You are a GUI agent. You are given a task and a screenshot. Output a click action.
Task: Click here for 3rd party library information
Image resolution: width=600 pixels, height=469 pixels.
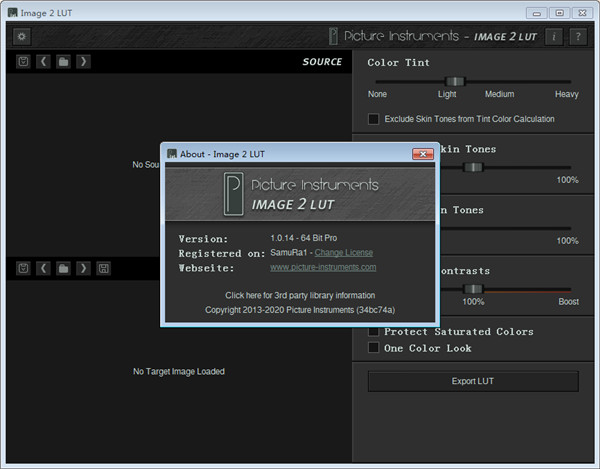tap(300, 295)
